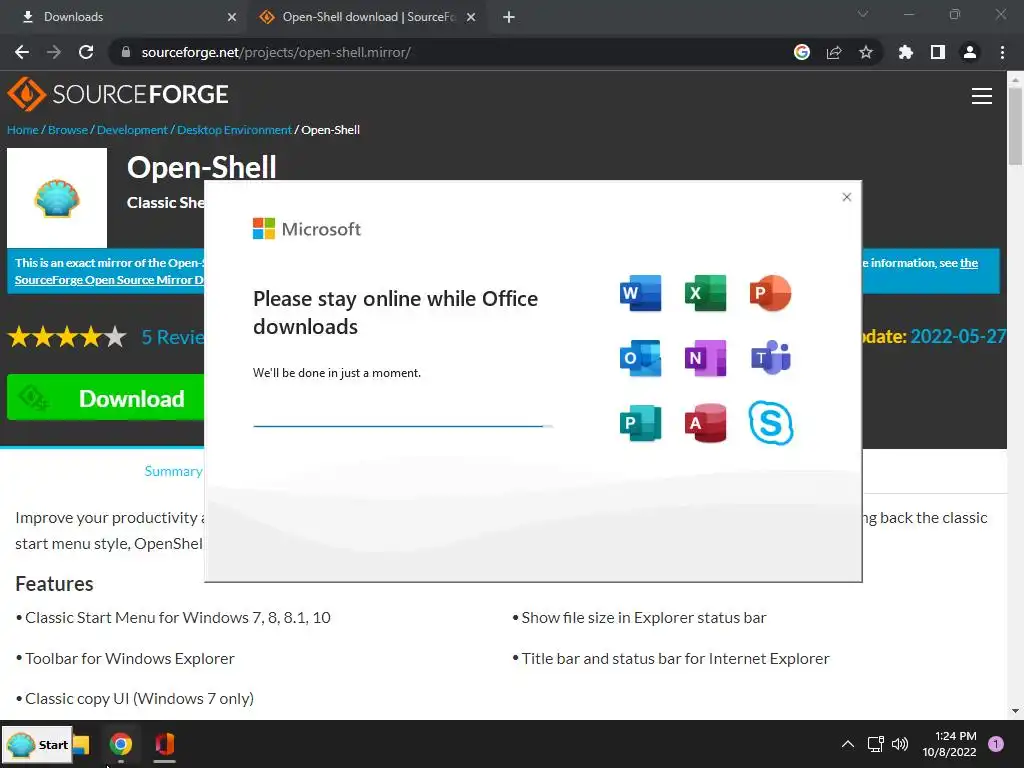Click 'Toolbar for Windows Explorer' feature text
This screenshot has height=768, width=1024.
pyautogui.click(x=130, y=658)
